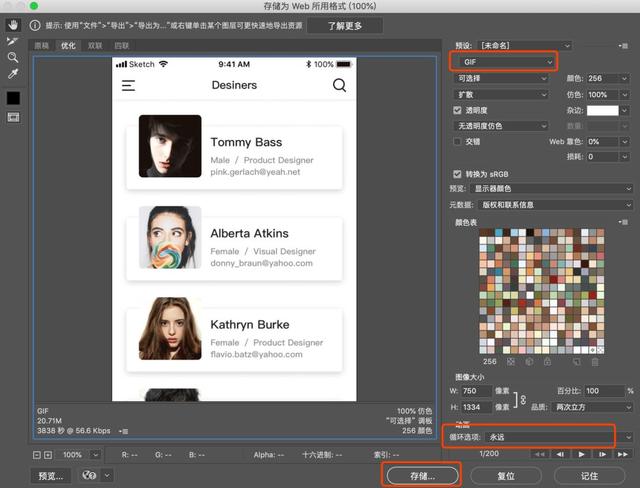The width and height of the screenshot is (640, 488).
Task: Click the black eyedropper color swatch
Action: (14, 98)
